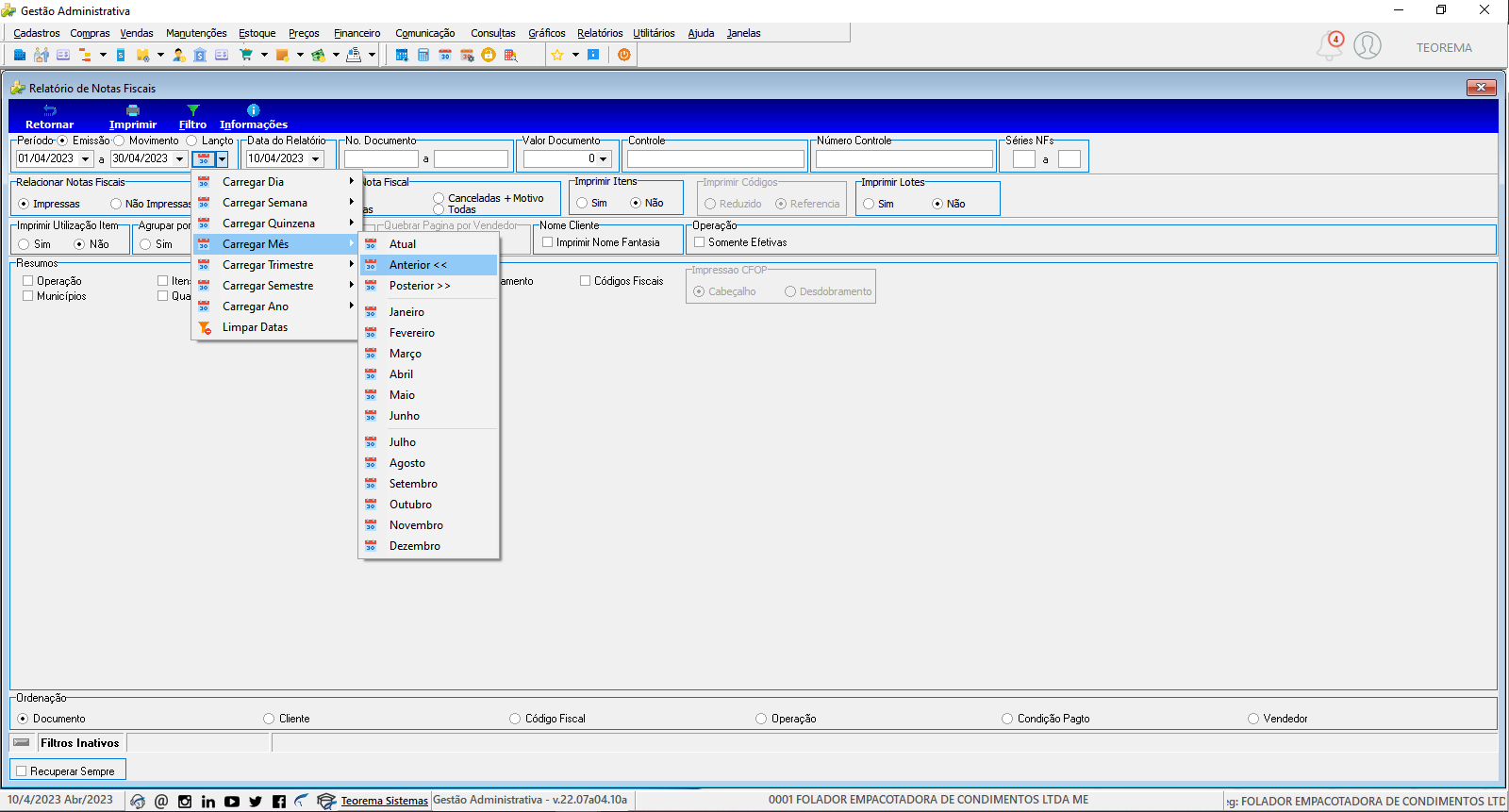The width and height of the screenshot is (1509, 812).
Task: Select Sim under Imprimir Lotes
Action: [x=869, y=204]
